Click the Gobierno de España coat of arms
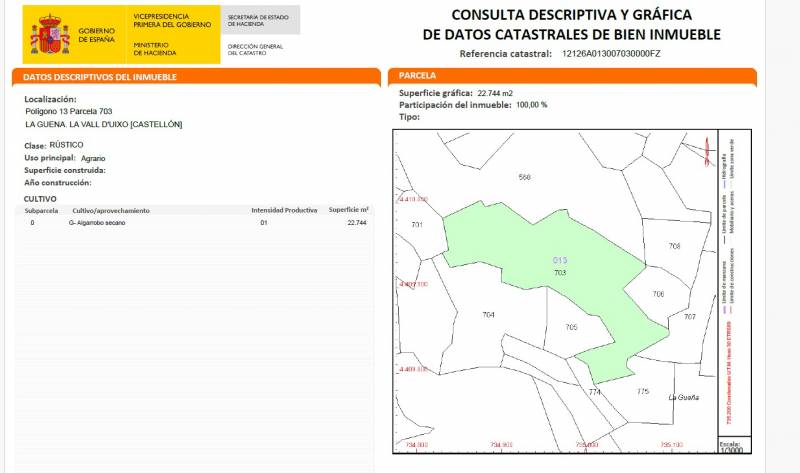 (49, 34)
